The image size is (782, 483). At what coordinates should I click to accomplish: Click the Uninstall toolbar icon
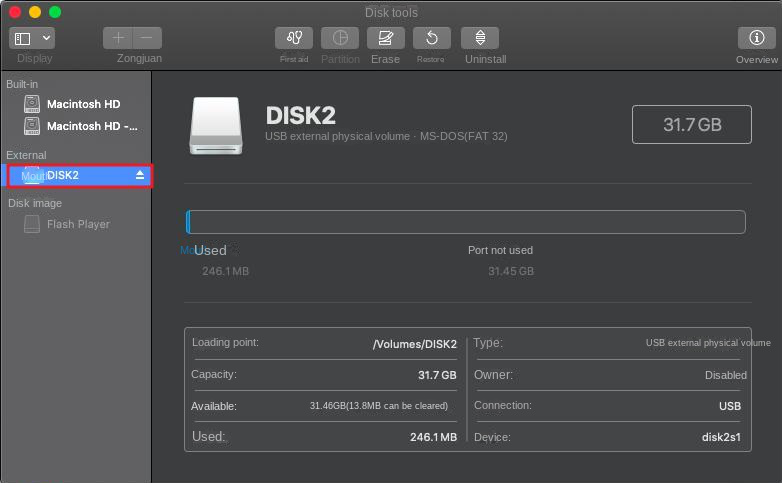point(480,38)
